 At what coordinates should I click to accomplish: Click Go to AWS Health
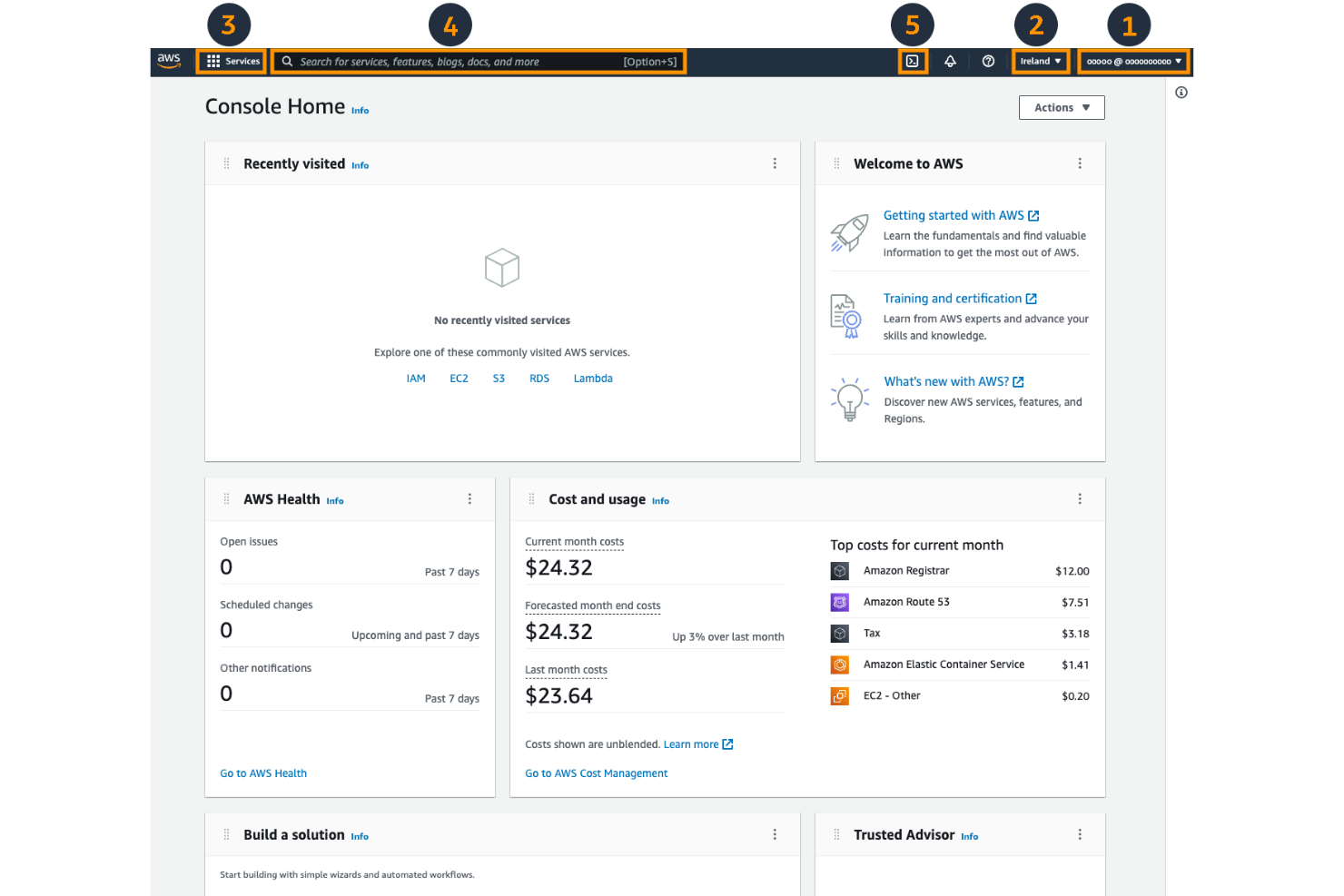pyautogui.click(x=263, y=773)
